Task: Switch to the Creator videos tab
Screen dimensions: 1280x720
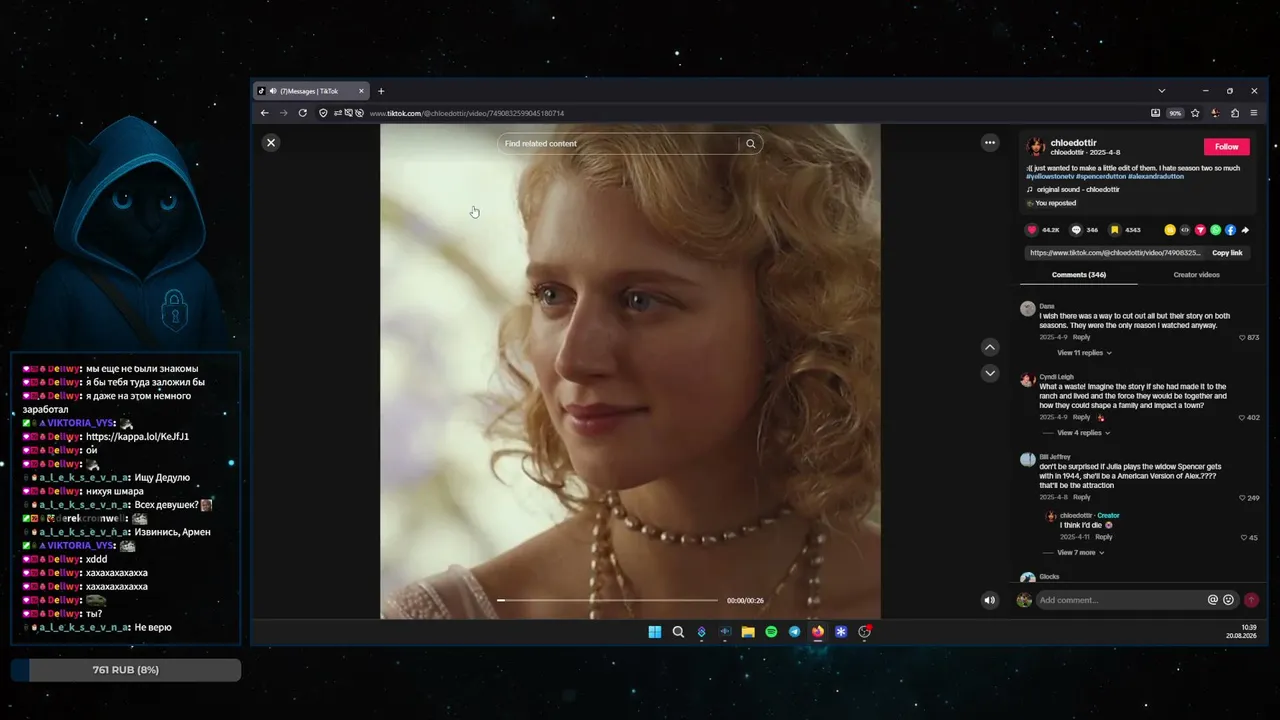Action: [x=1196, y=275]
